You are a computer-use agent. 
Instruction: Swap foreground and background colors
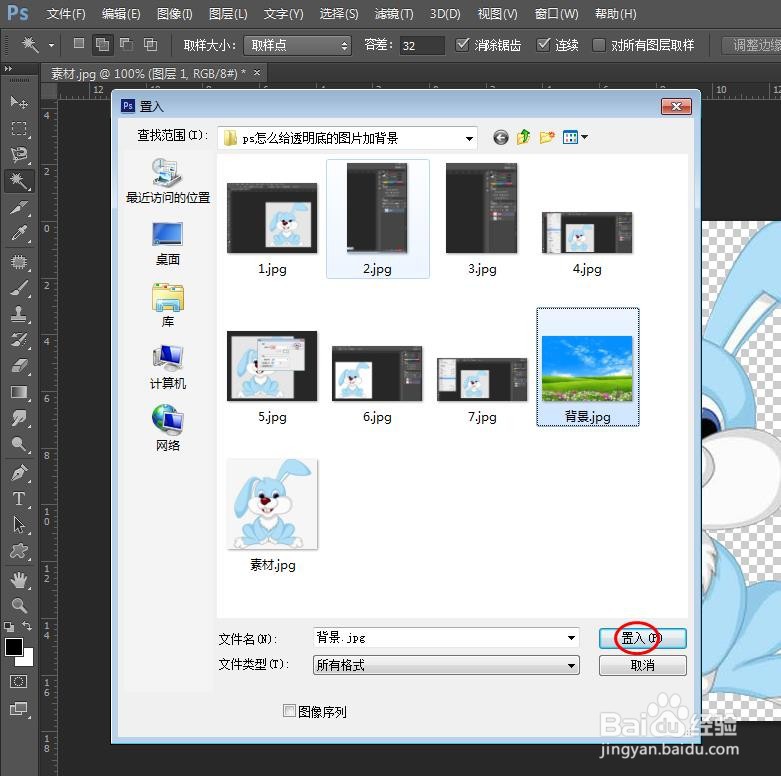pyautogui.click(x=27, y=626)
